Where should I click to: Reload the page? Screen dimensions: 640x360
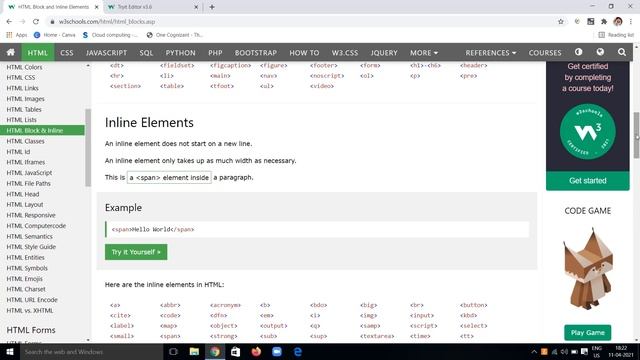pos(36,22)
